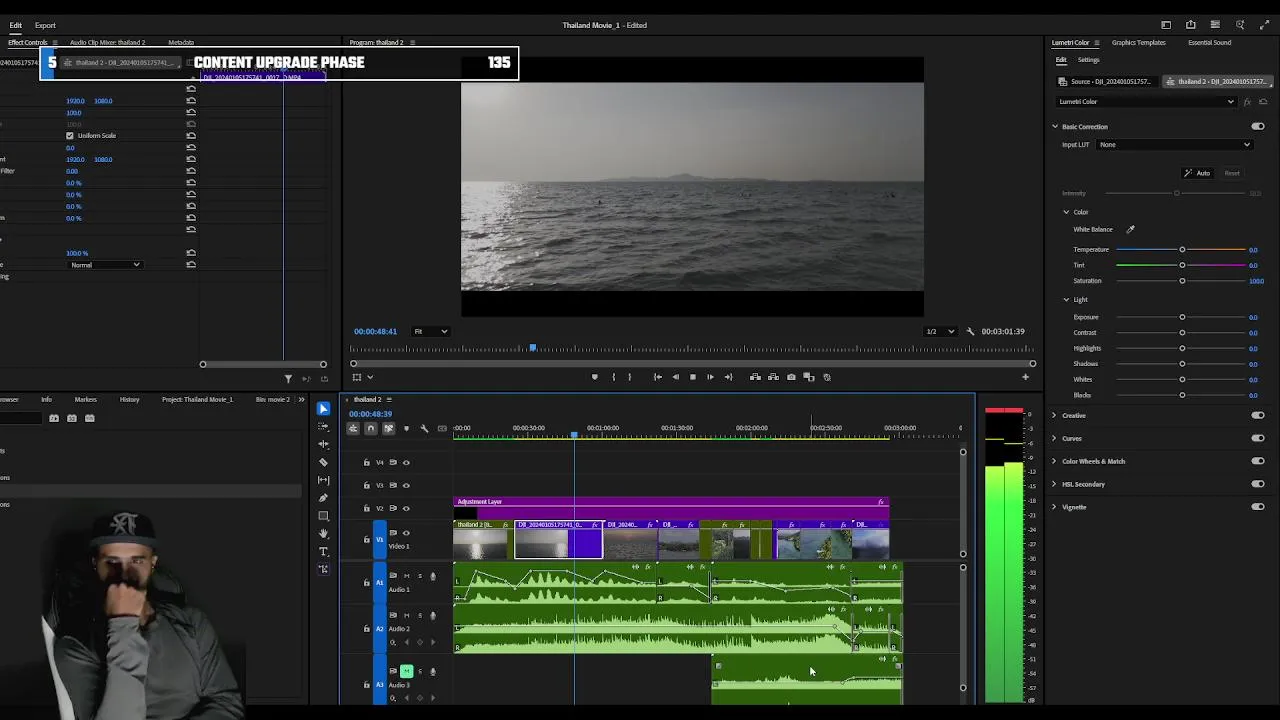Screen dimensions: 1280x720
Task: Open the Effect Controls filter icon
Action: click(x=288, y=379)
